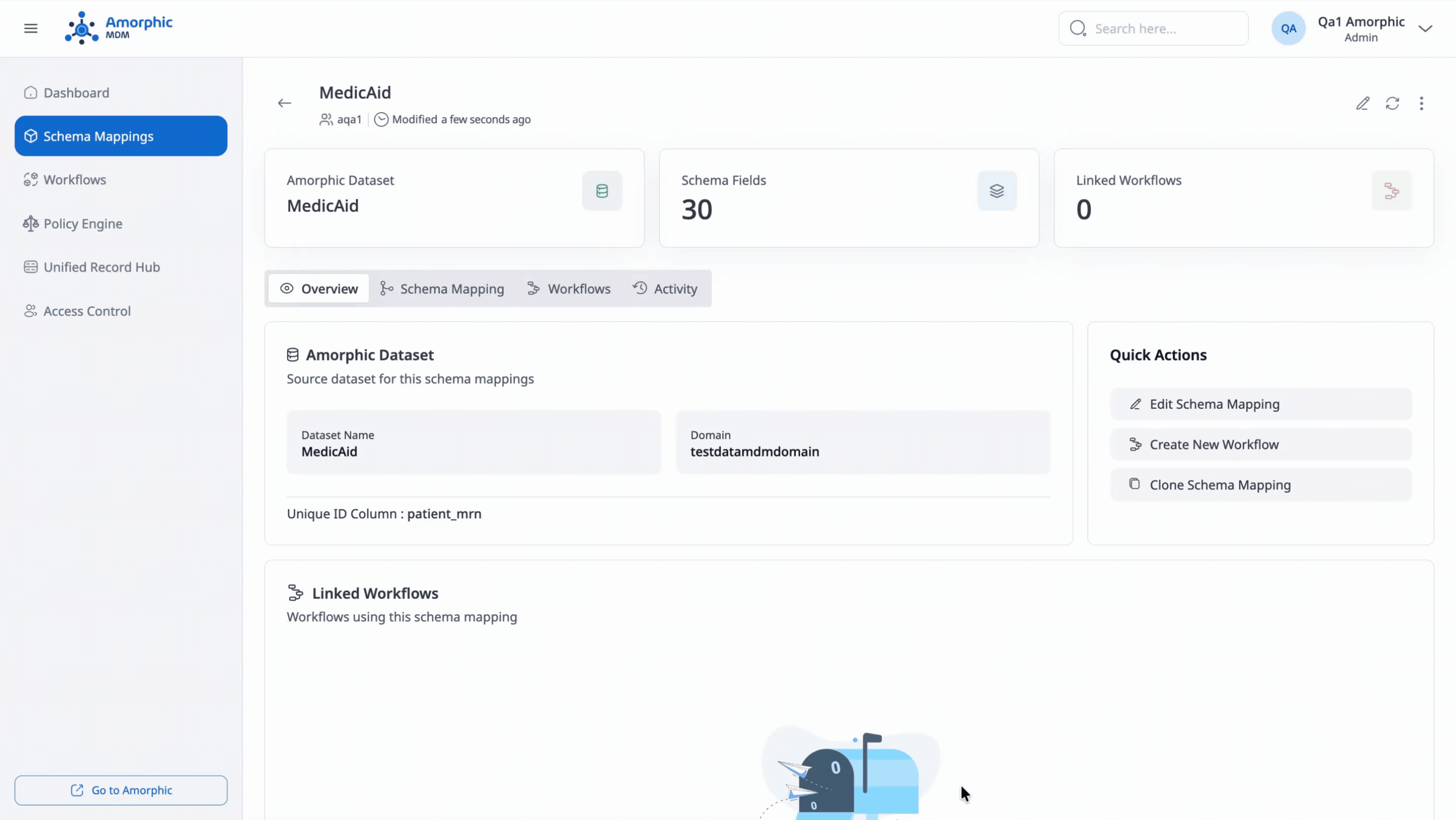Open the three-dot more options menu
Image resolution: width=1456 pixels, height=820 pixels.
click(1422, 104)
